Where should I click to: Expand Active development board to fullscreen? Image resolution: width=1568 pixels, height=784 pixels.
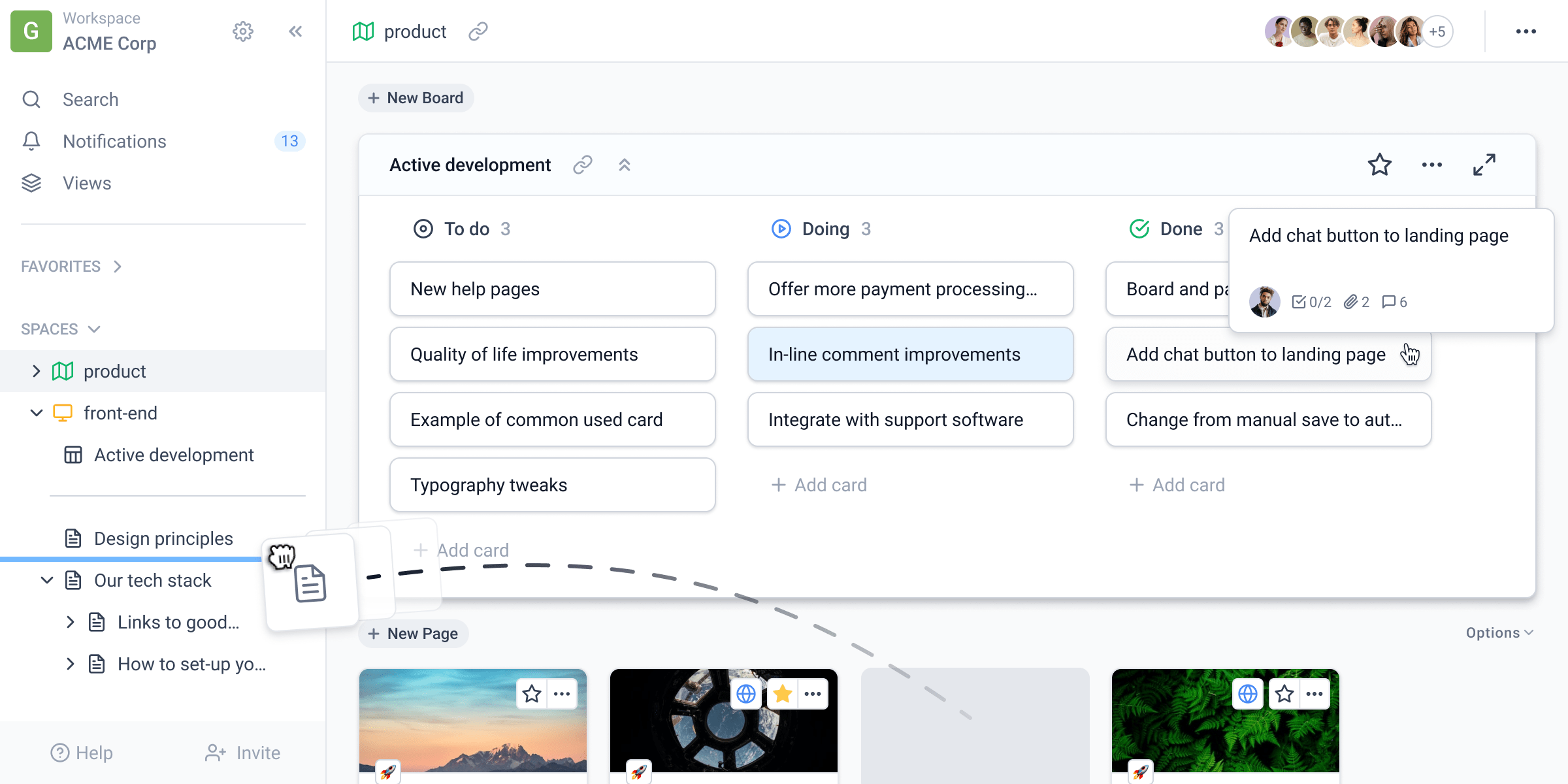tap(1484, 165)
